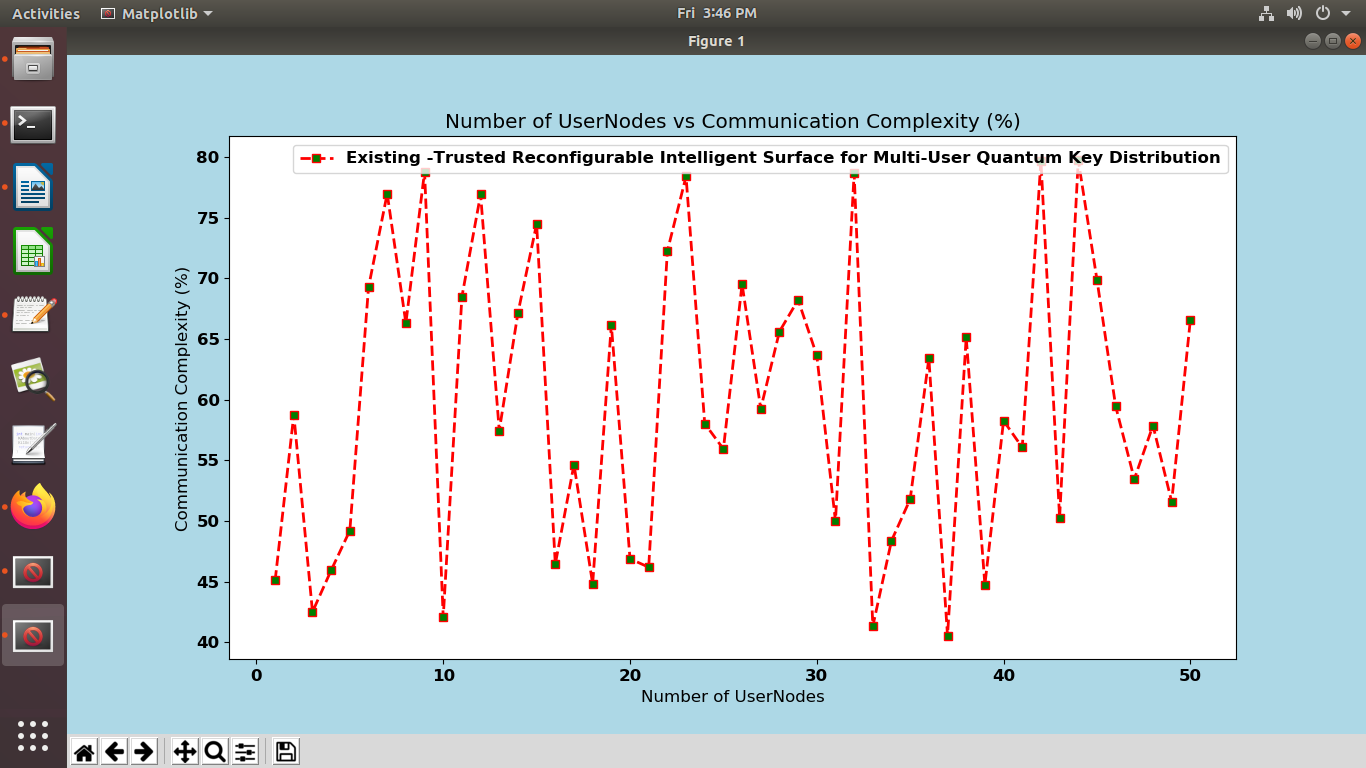Viewport: 1366px width, 768px height.
Task: Launch Terminal from the dock
Action: (x=33, y=124)
